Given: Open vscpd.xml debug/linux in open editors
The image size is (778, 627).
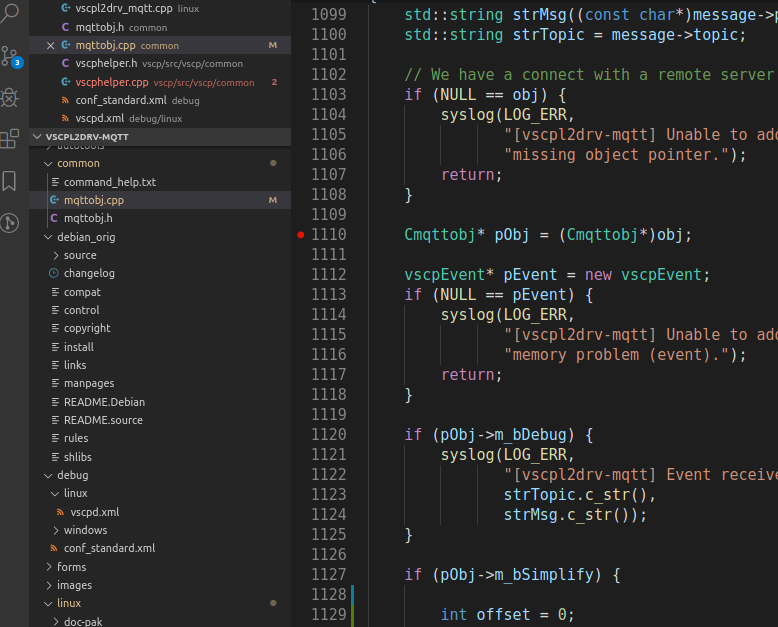Looking at the screenshot, I should point(160,119).
